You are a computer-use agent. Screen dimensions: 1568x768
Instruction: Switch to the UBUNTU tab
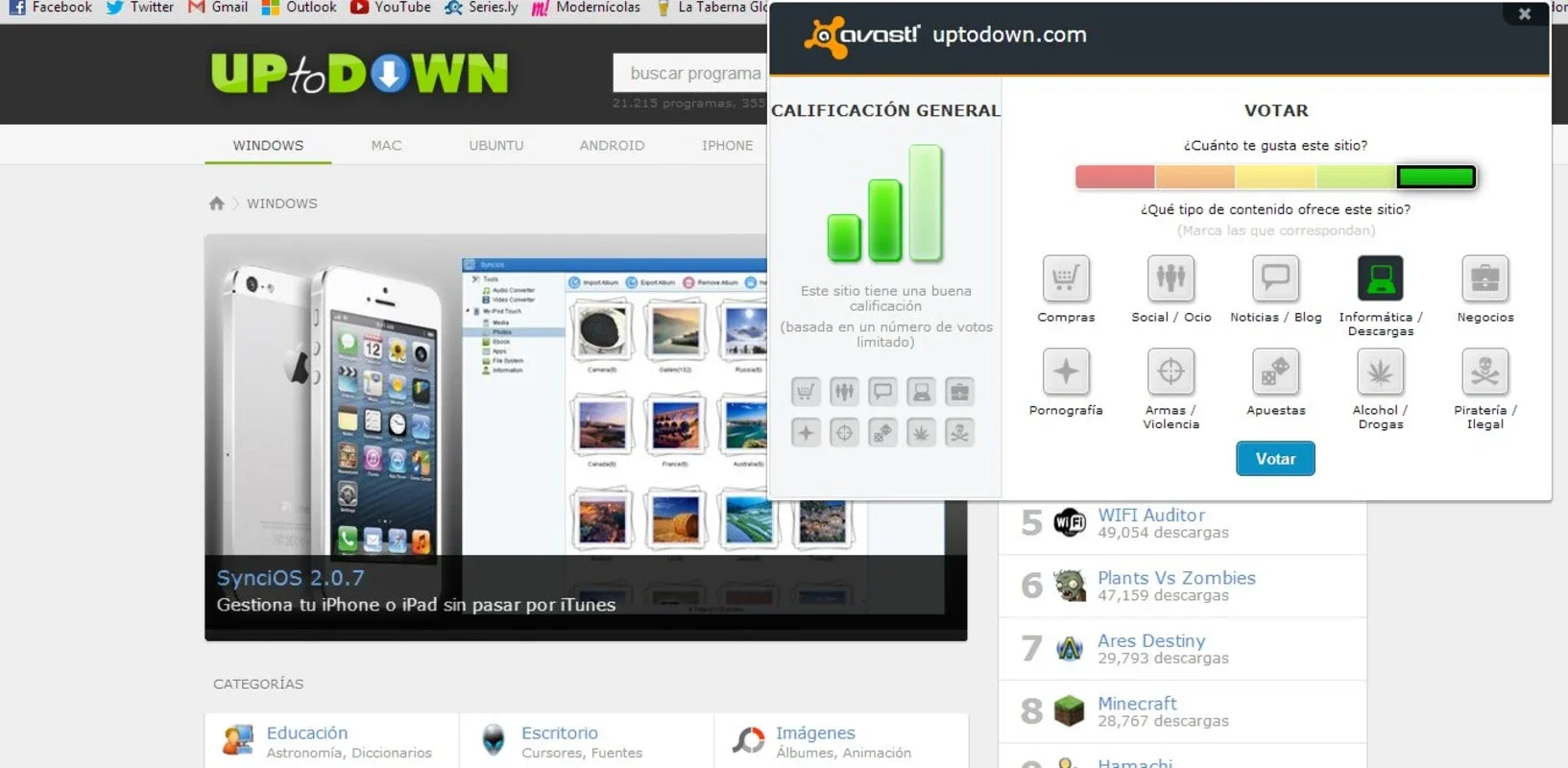tap(496, 145)
